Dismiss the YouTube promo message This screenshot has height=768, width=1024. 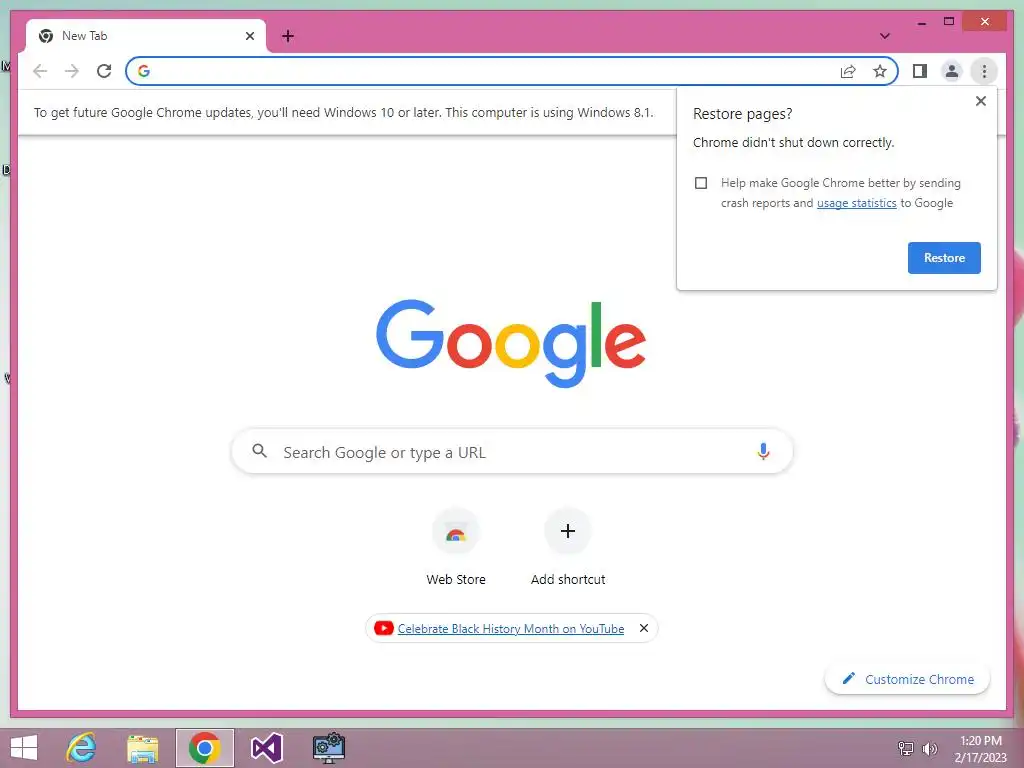tap(643, 628)
